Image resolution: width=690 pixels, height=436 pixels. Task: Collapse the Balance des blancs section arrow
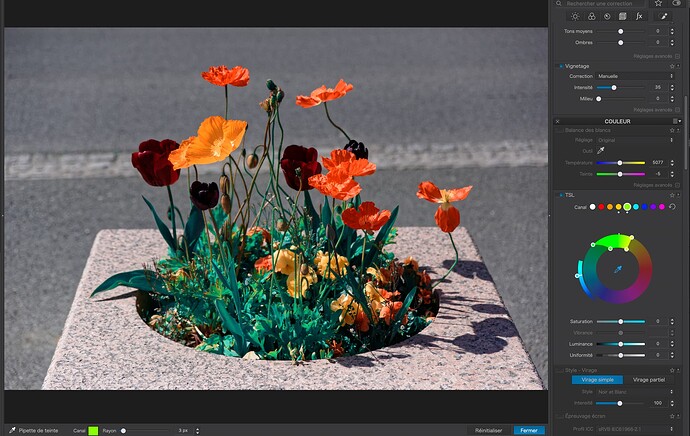pyautogui.click(x=678, y=130)
